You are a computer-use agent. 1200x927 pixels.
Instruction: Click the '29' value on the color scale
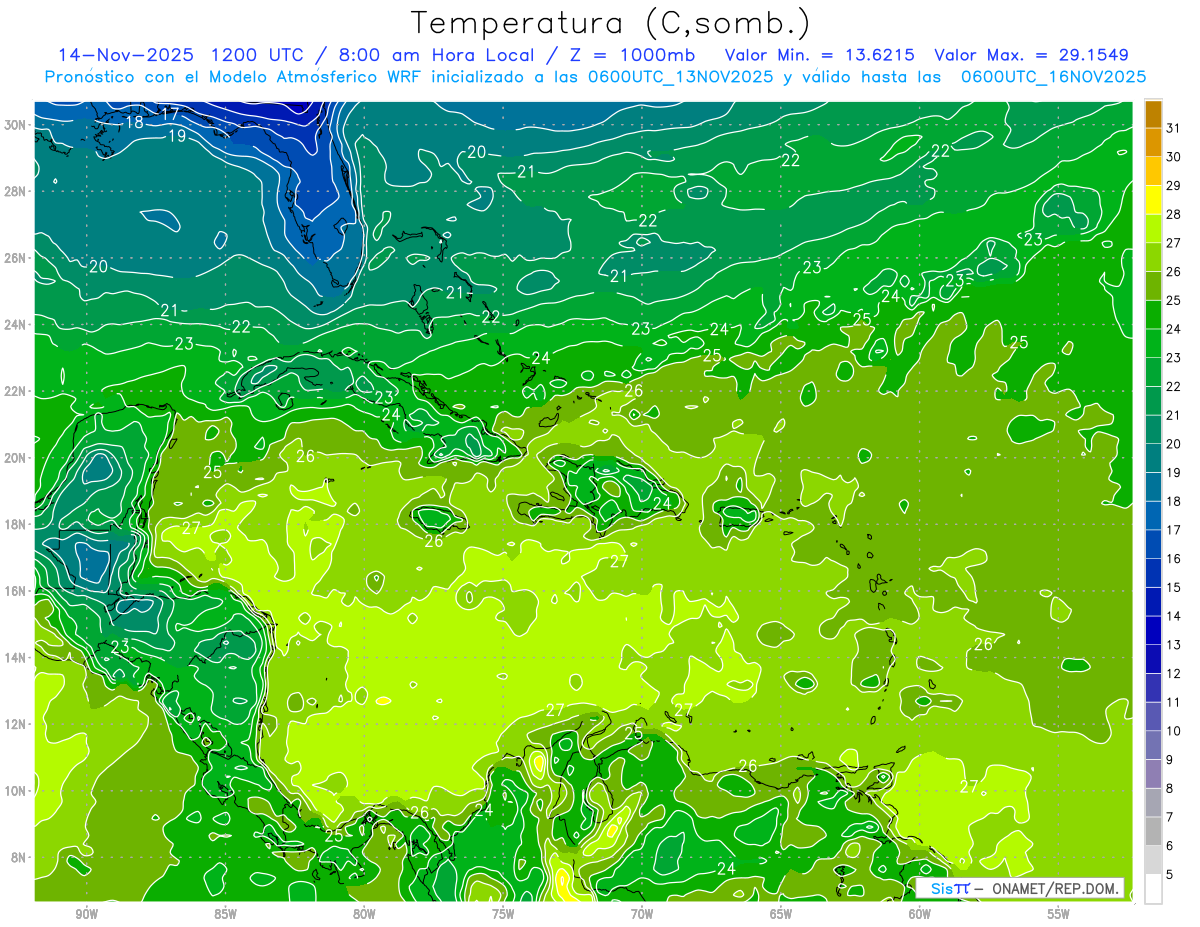pyautogui.click(x=1174, y=185)
